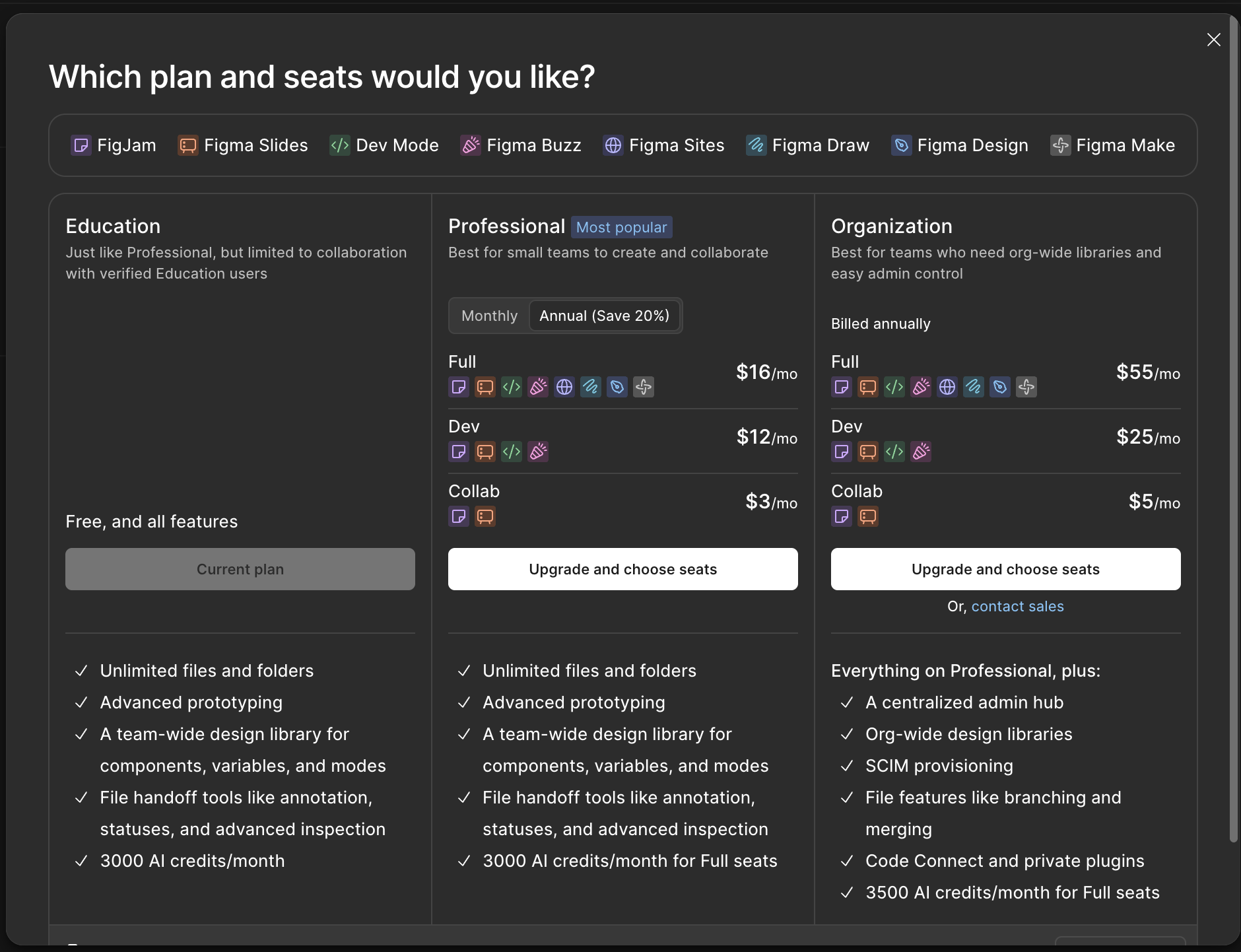Click Figma Slides icon in Professional Collab seat row

[x=485, y=516]
